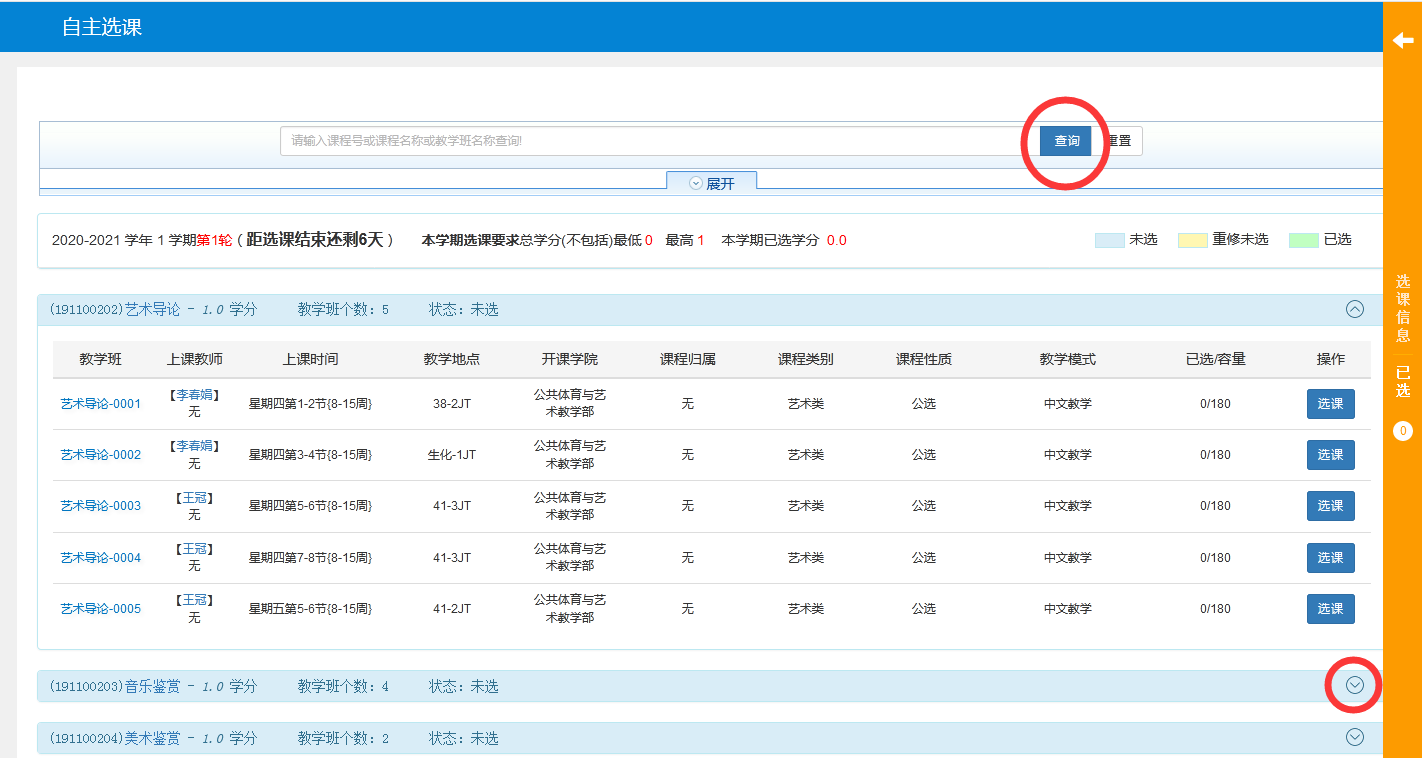Open the 展开 filter tab
Screen dimensions: 1422x758
pyautogui.click(x=712, y=183)
